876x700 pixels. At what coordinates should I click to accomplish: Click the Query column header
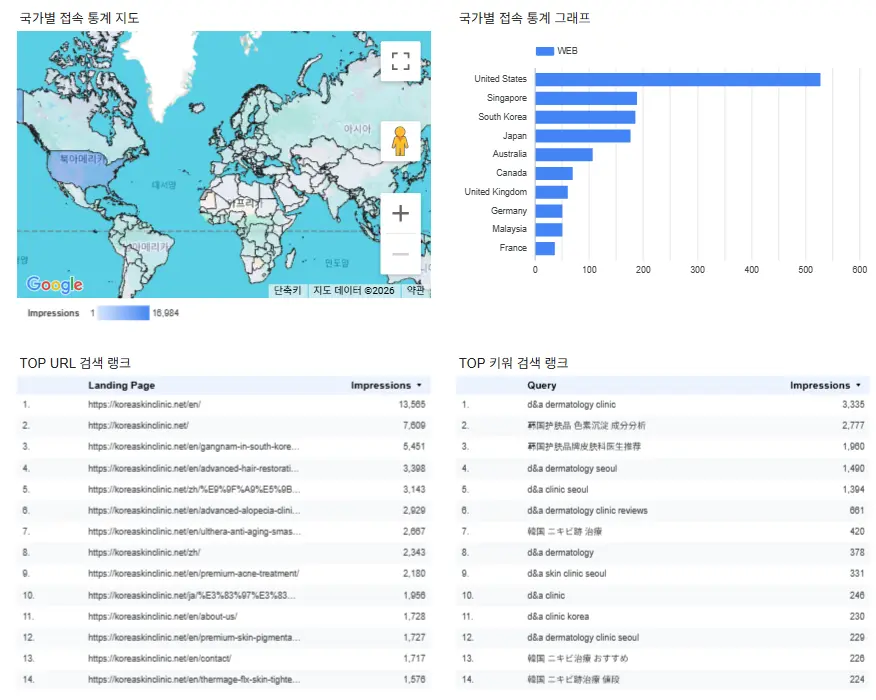click(x=542, y=385)
